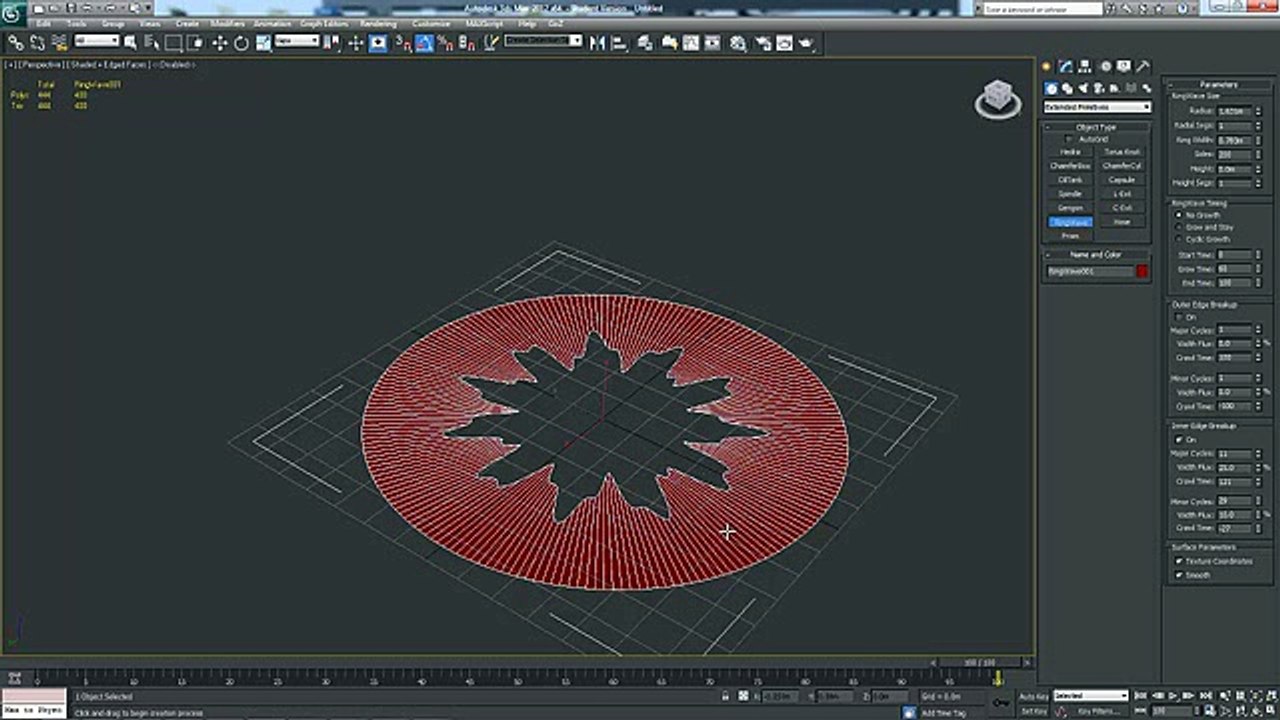Image resolution: width=1280 pixels, height=720 pixels.
Task: Select the Grow and Stay radio option
Action: click(1179, 227)
